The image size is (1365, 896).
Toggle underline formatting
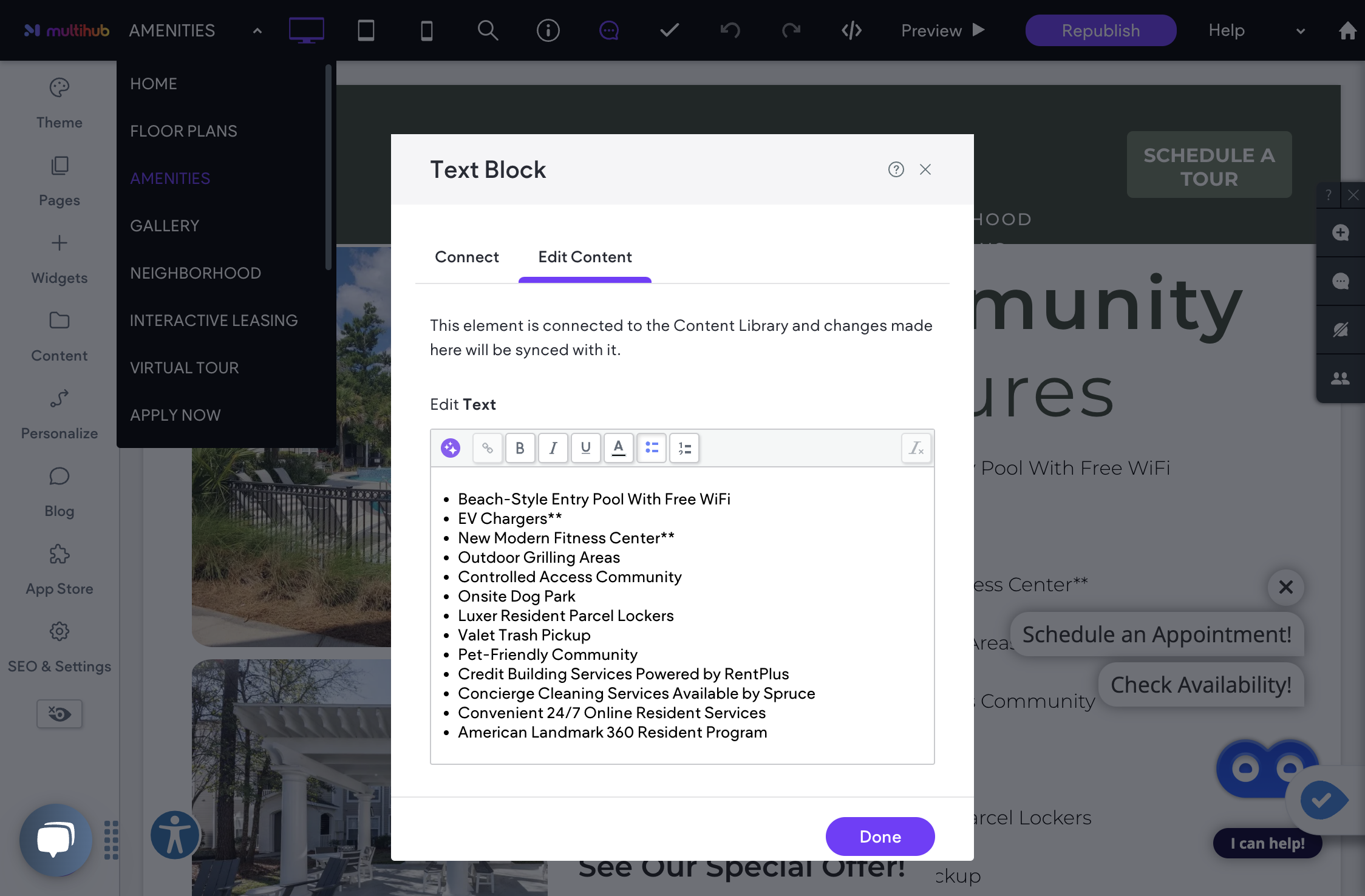tap(586, 448)
